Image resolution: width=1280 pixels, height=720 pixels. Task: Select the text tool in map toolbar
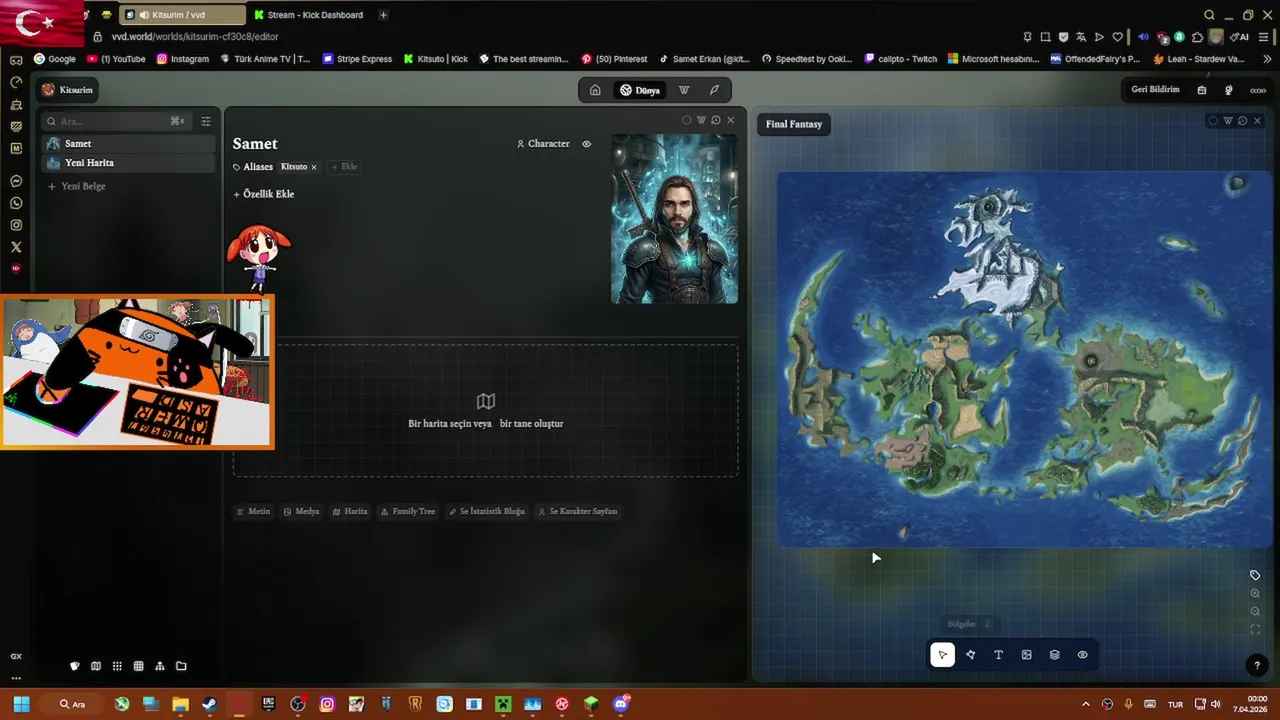pyautogui.click(x=998, y=655)
